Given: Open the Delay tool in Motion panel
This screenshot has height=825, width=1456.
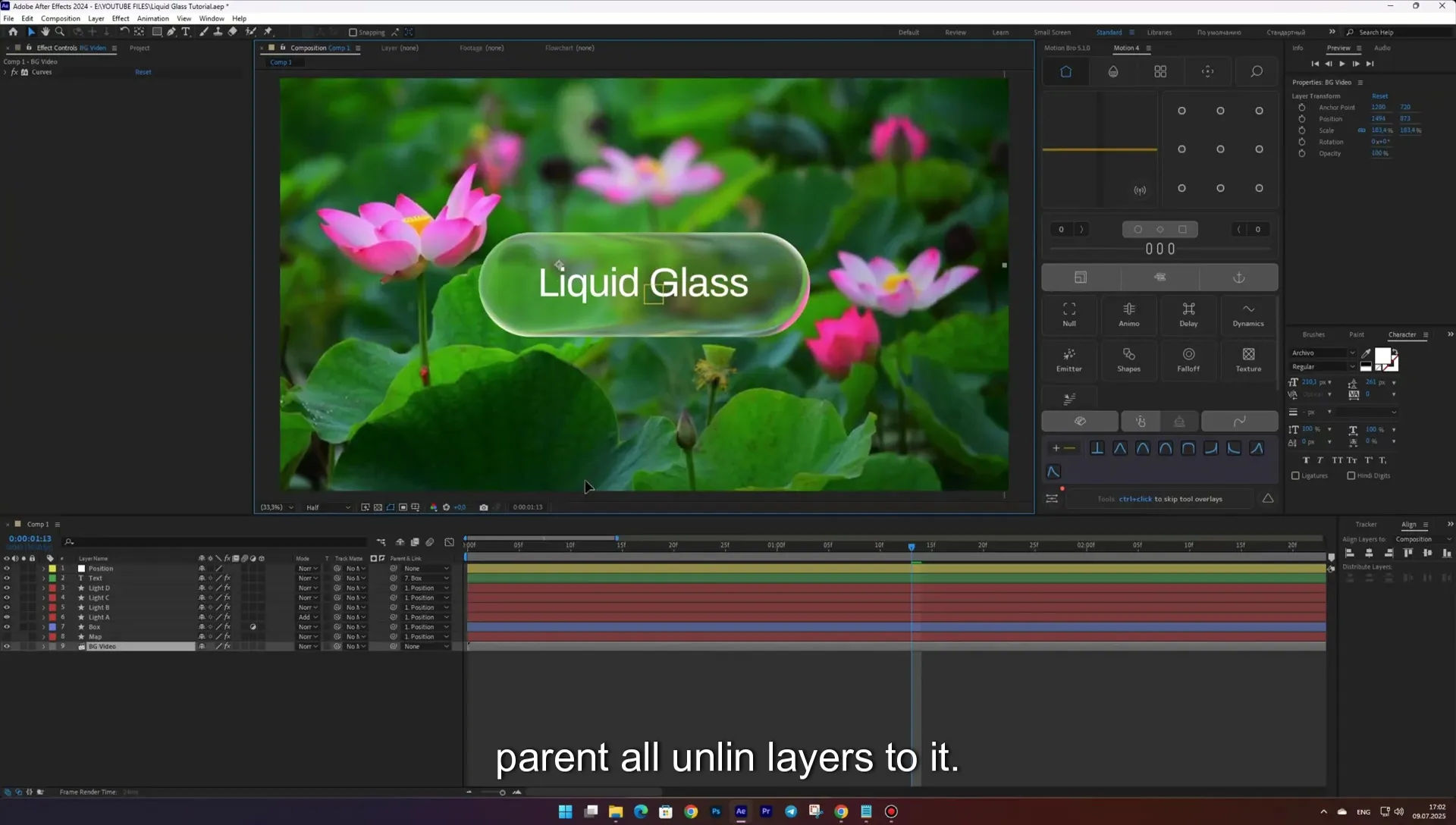Looking at the screenshot, I should 1188,315.
